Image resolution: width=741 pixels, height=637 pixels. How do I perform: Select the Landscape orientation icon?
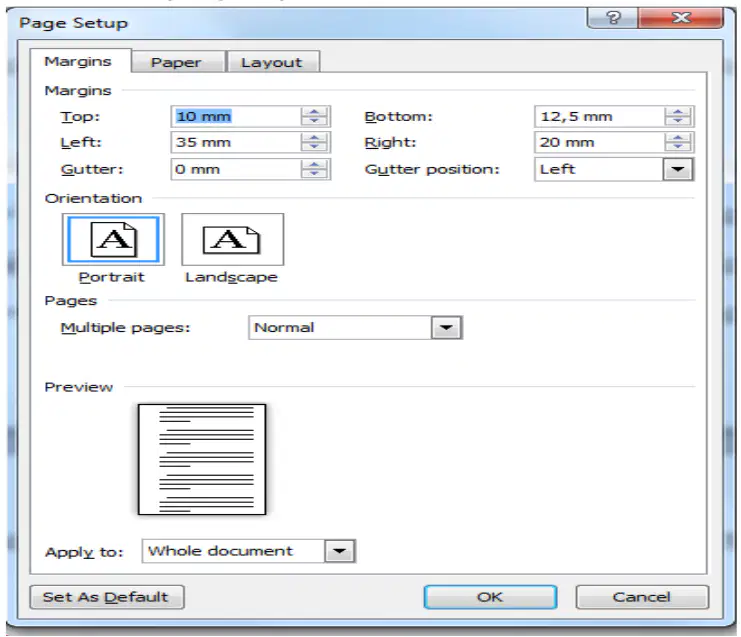(x=233, y=239)
